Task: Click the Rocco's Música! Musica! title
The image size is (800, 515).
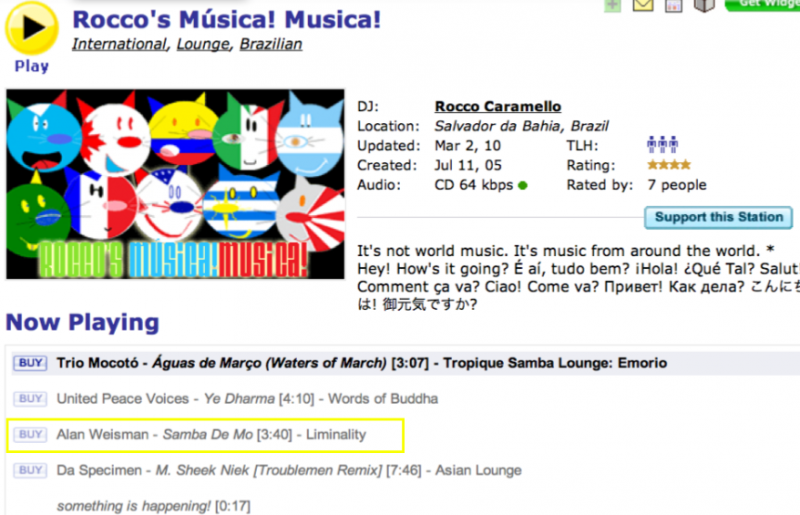Action: click(227, 19)
